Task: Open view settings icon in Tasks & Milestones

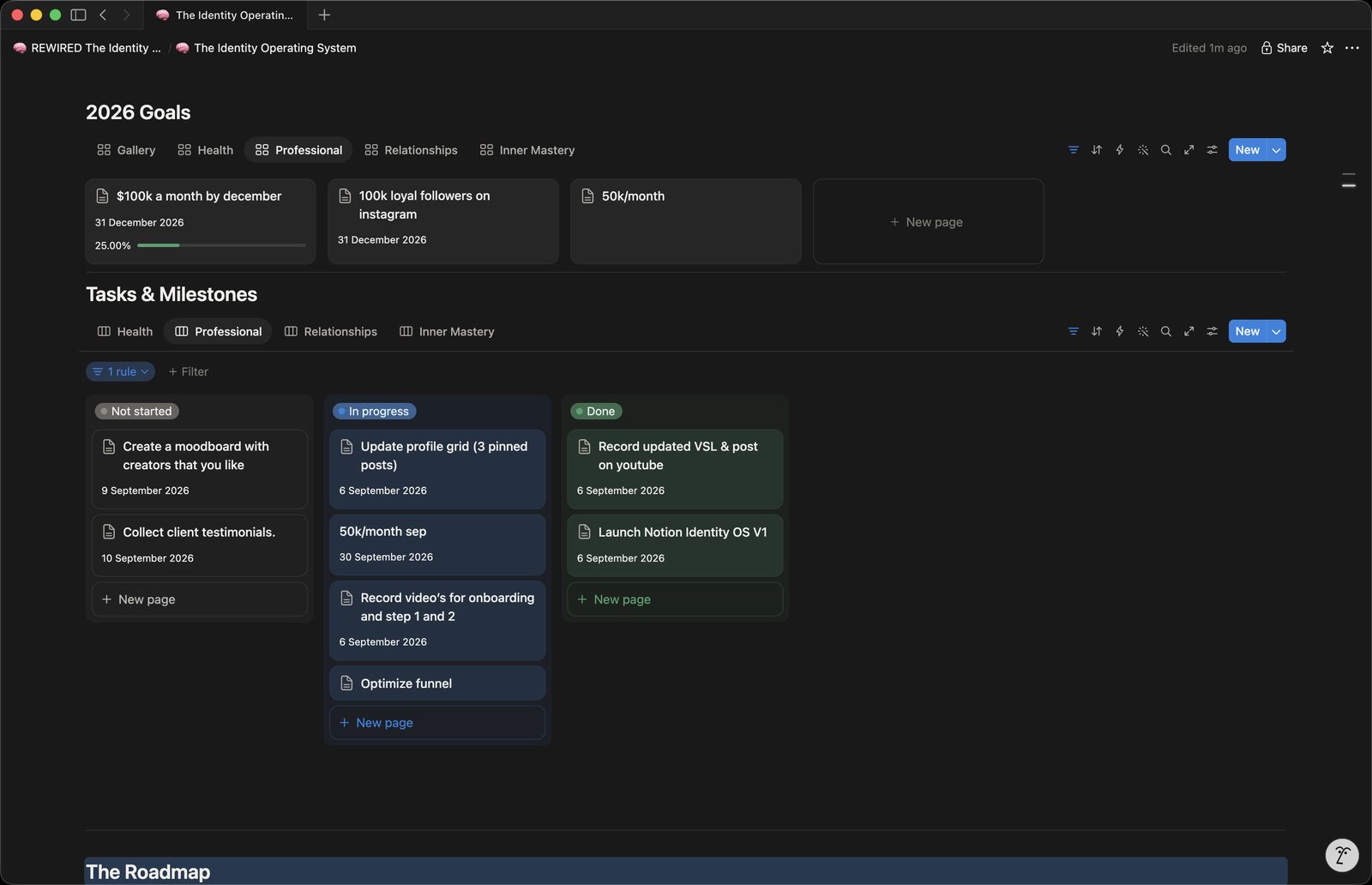Action: 1212,331
